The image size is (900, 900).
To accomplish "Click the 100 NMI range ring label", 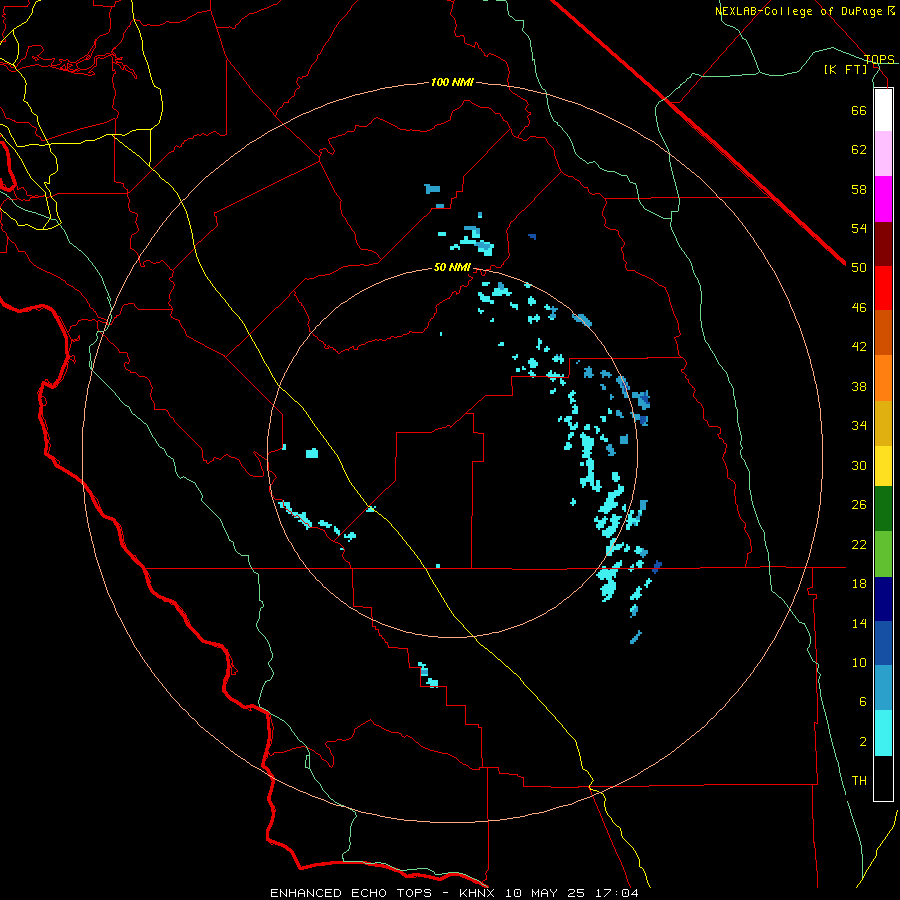I will click(452, 83).
